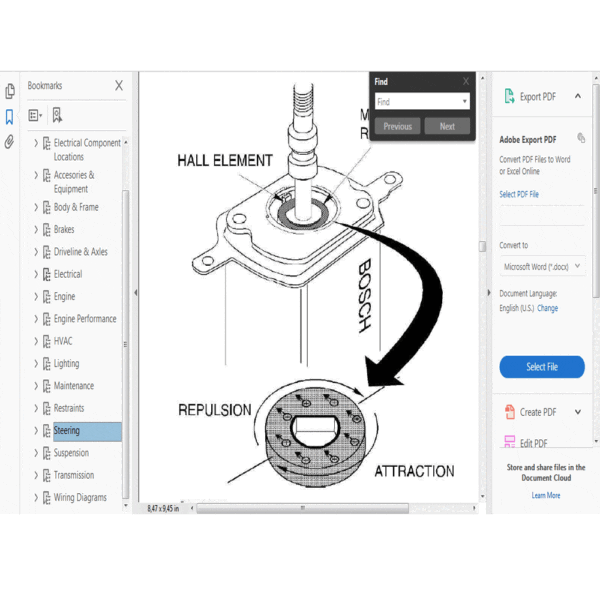600x600 pixels.
Task: Select the highlighted Steering bookmark
Action: pos(87,431)
